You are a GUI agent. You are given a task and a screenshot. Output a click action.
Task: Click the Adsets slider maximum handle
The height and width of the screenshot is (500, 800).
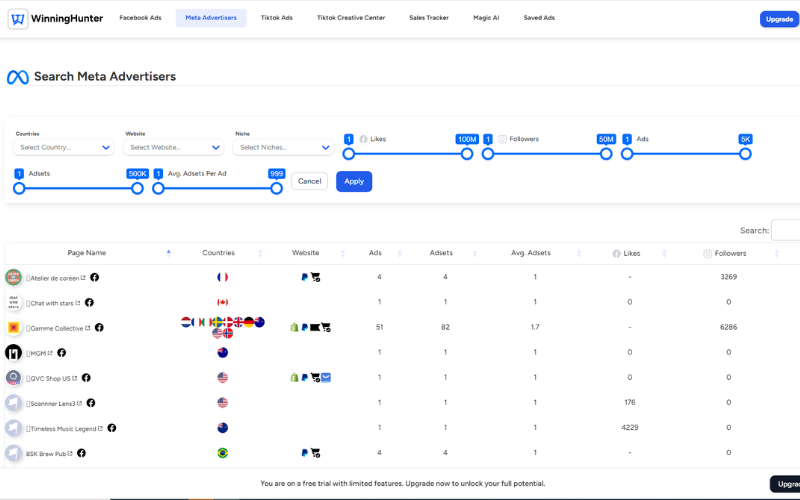(x=137, y=188)
